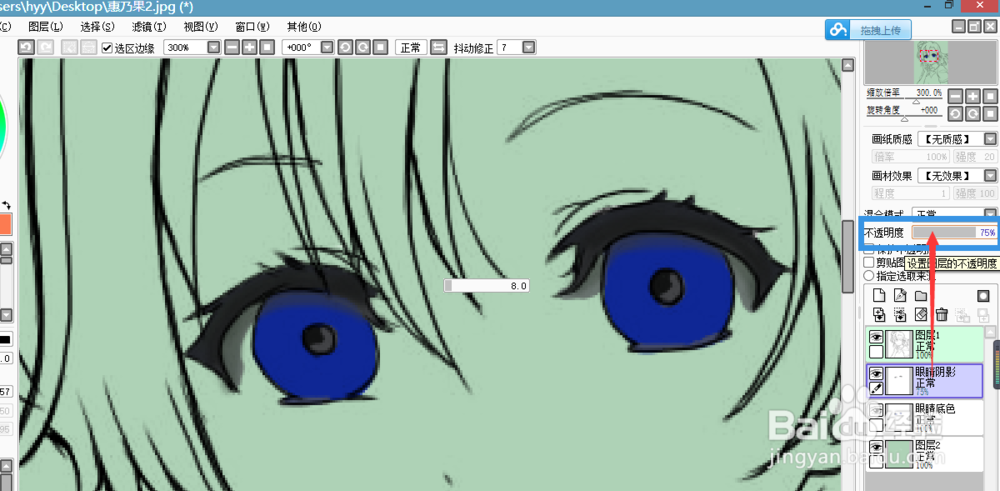Open the 抖动修正 value dropdown
Viewport: 1000px width, 491px height.
click(529, 48)
